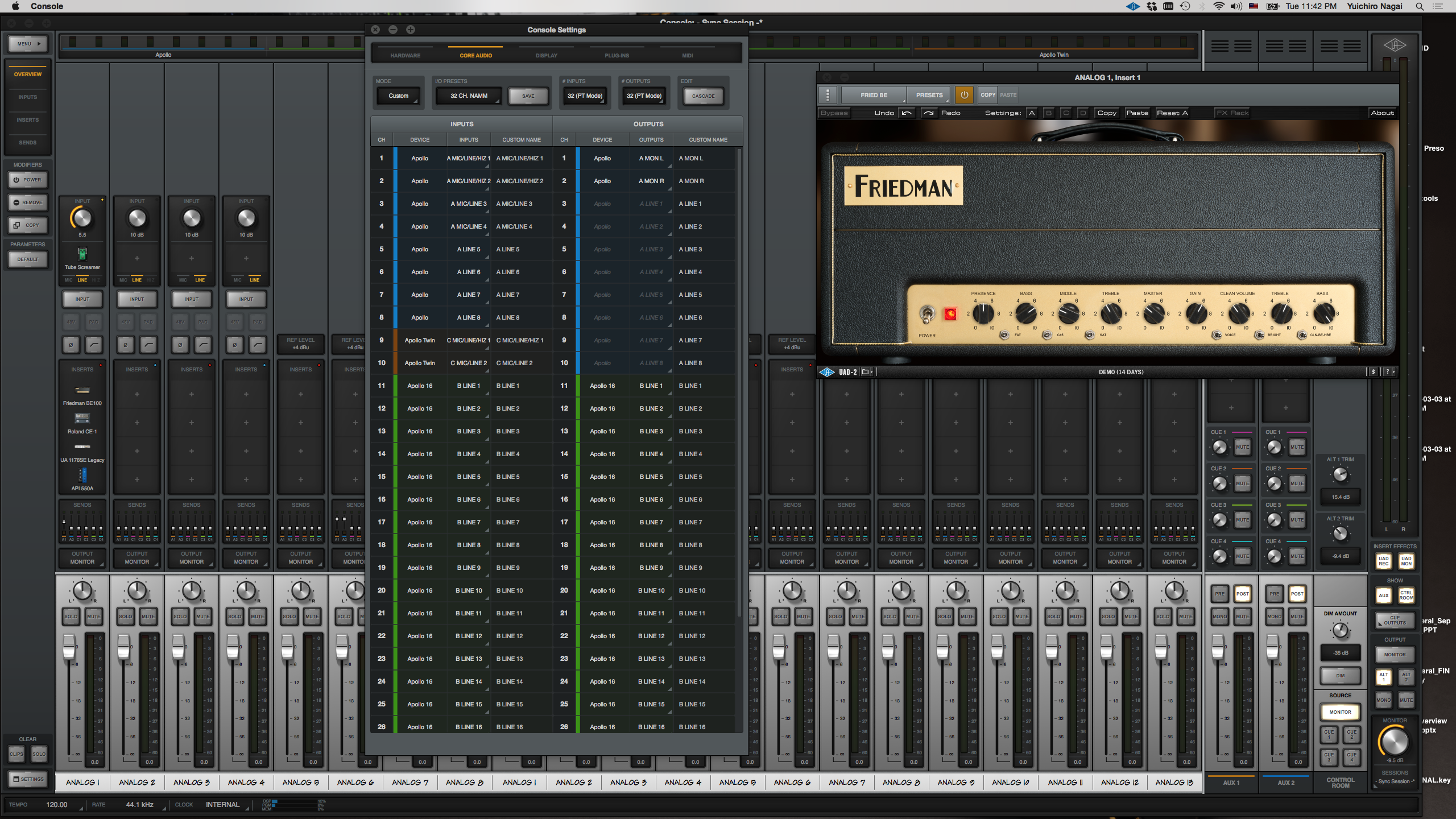This screenshot has width=1456, height=819.
Task: Click the Universal Audio logo on meter bridge
Action: pos(1395,45)
